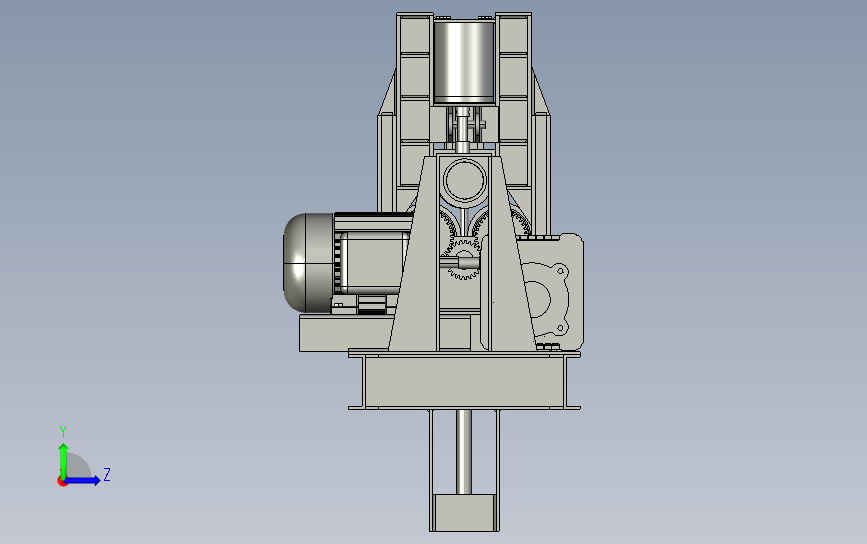867x544 pixels.
Task: Click the blue Z axis arrow of triad
Action: [x=83, y=480]
